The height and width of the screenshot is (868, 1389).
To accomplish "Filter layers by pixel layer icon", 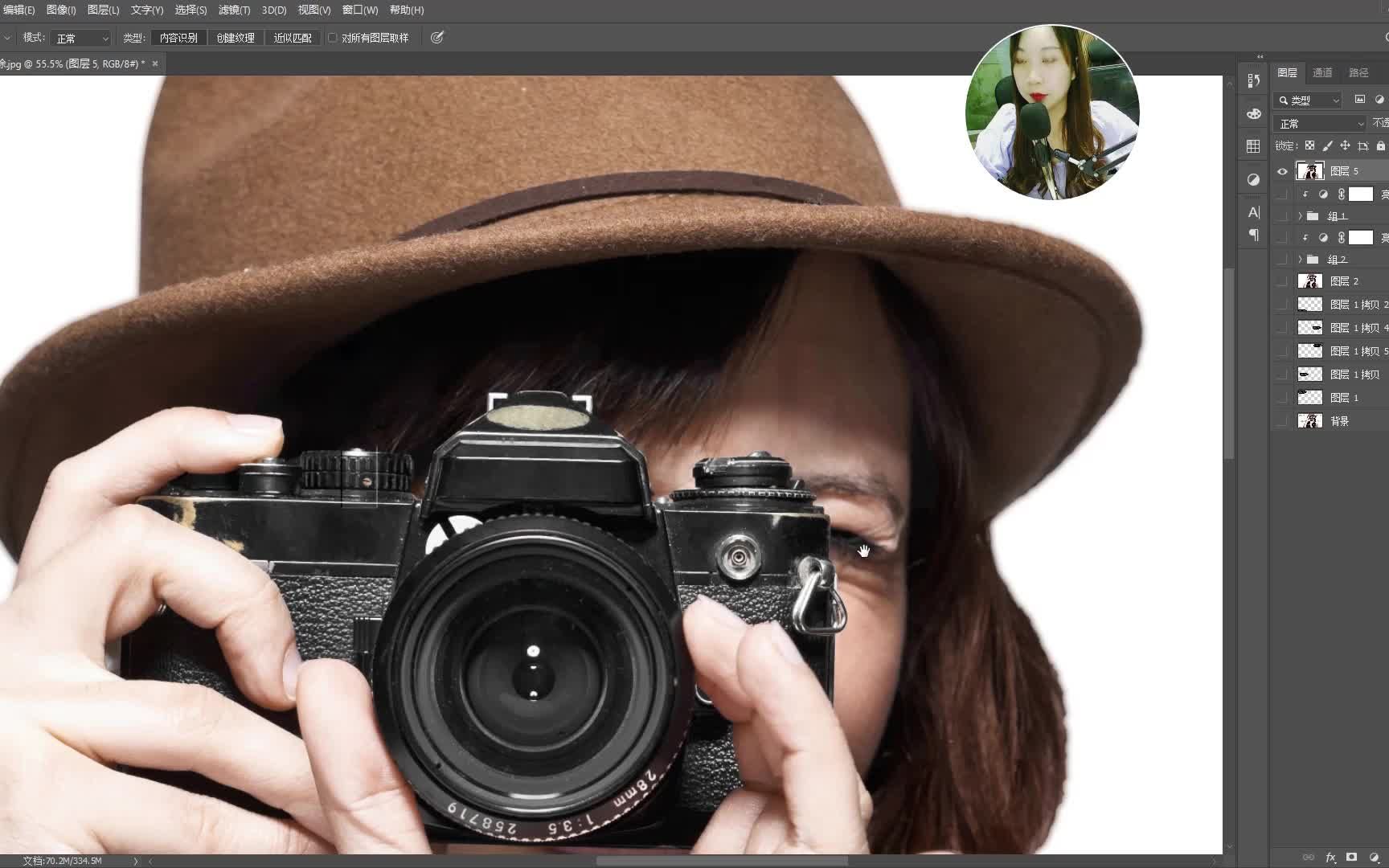I will click(1360, 100).
